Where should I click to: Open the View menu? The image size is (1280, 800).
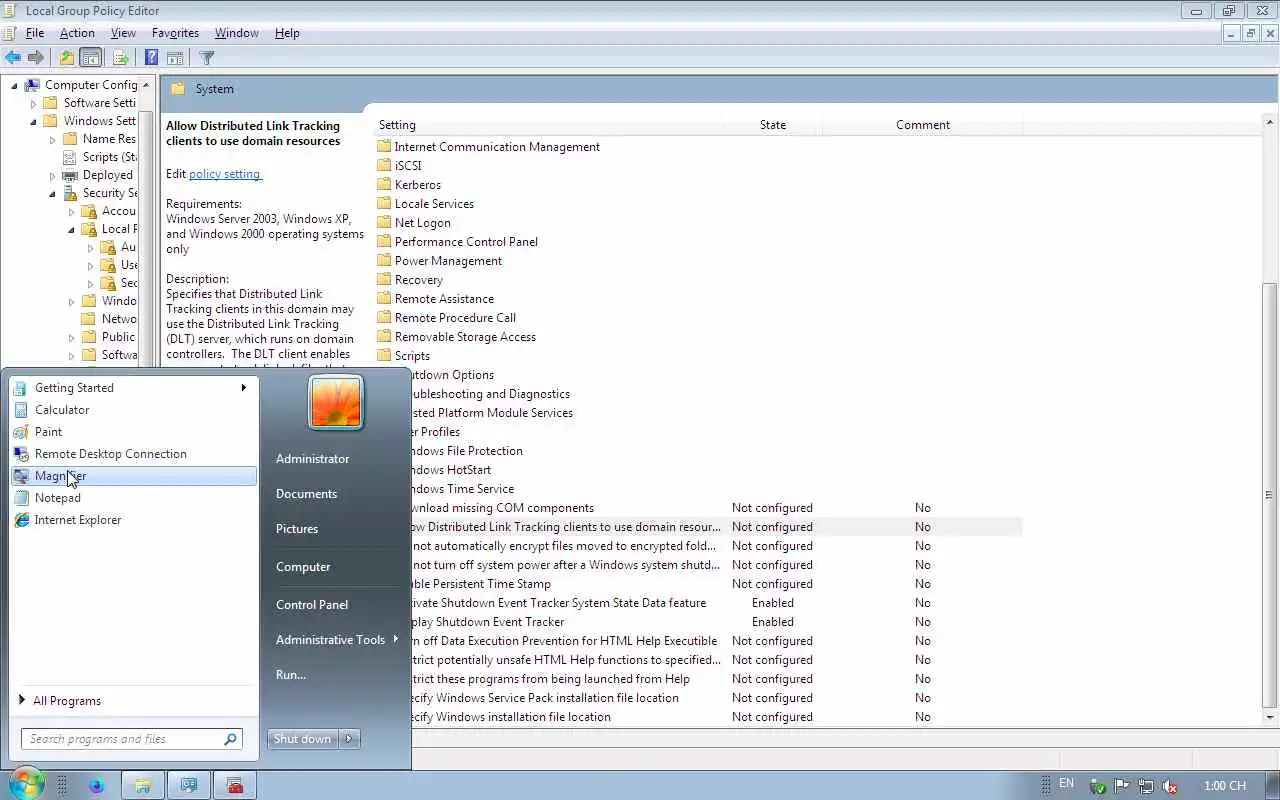pos(123,33)
